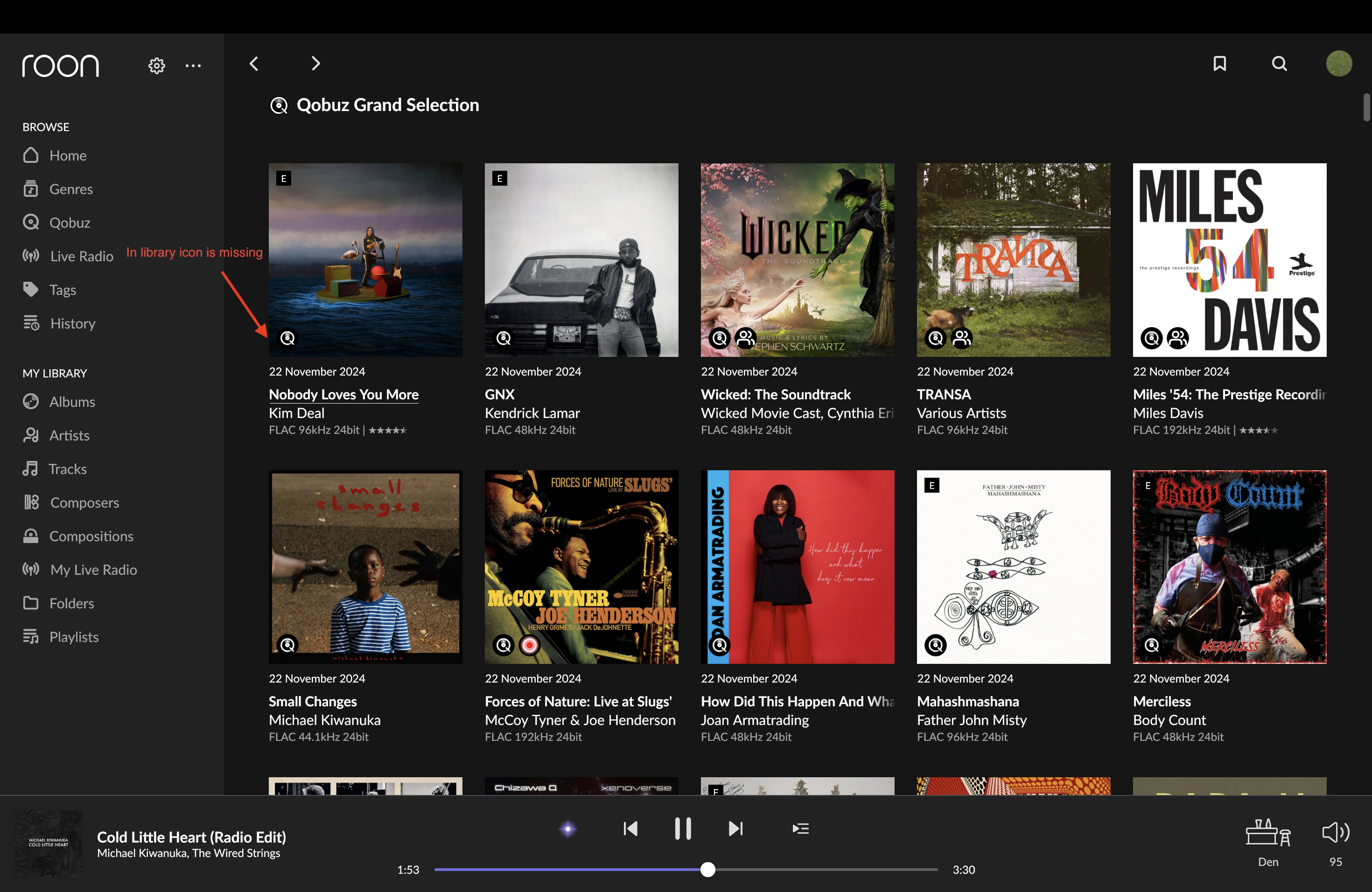Click Qobuz Grand Selection heading
Image resolution: width=1372 pixels, height=892 pixels.
(387, 105)
